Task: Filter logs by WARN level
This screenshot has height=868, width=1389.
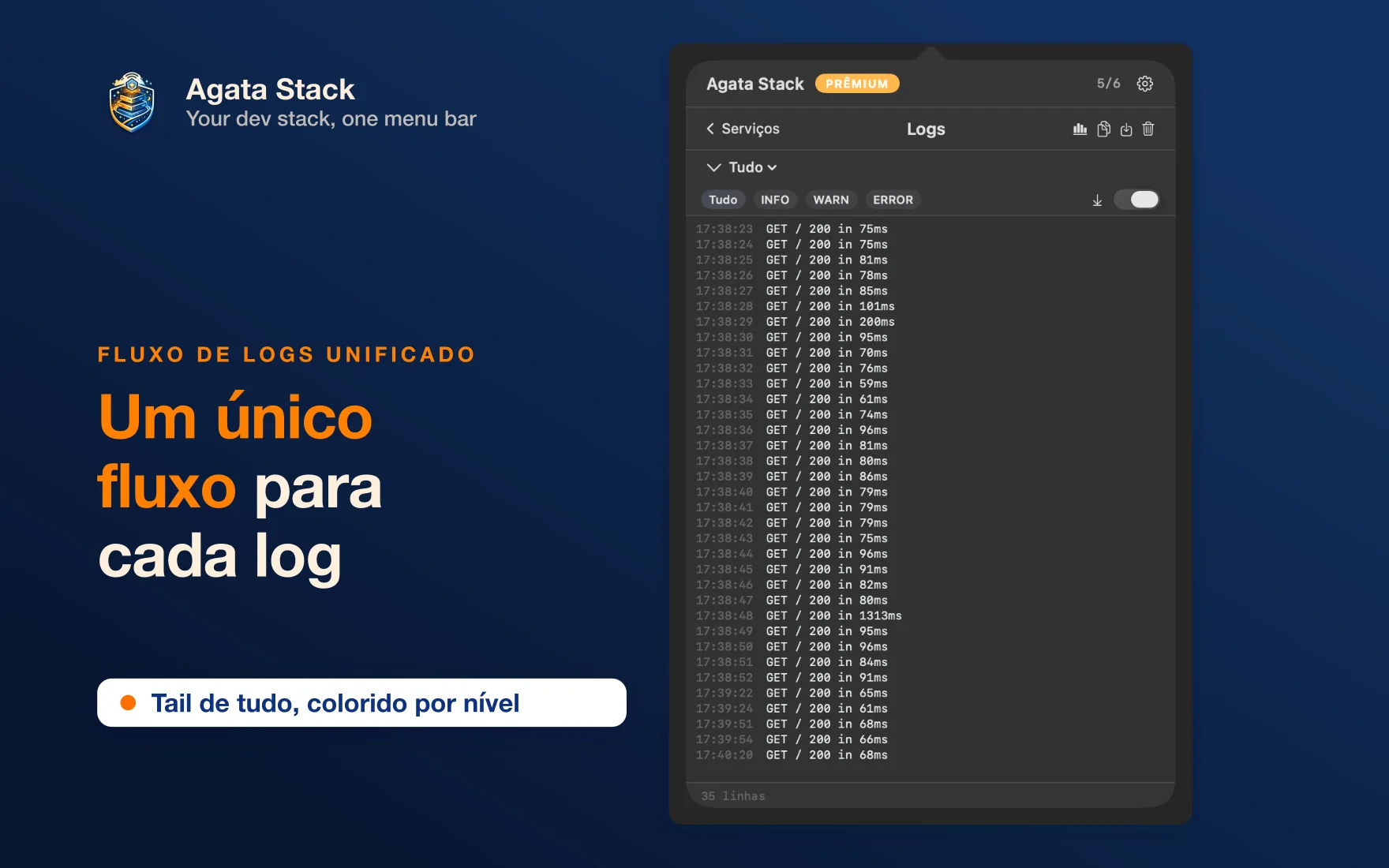Action: click(831, 200)
